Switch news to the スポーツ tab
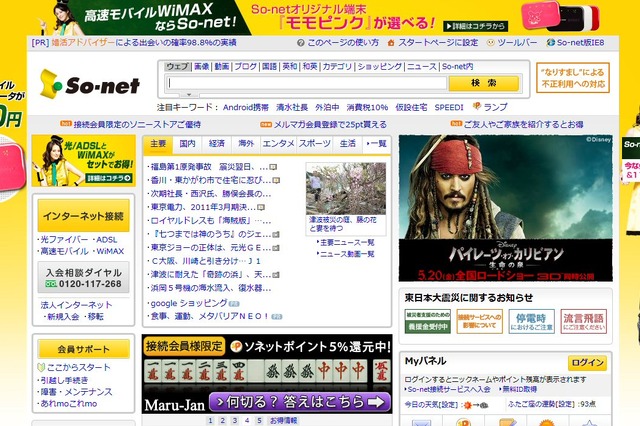Image resolution: width=640 pixels, height=426 pixels. (314, 144)
